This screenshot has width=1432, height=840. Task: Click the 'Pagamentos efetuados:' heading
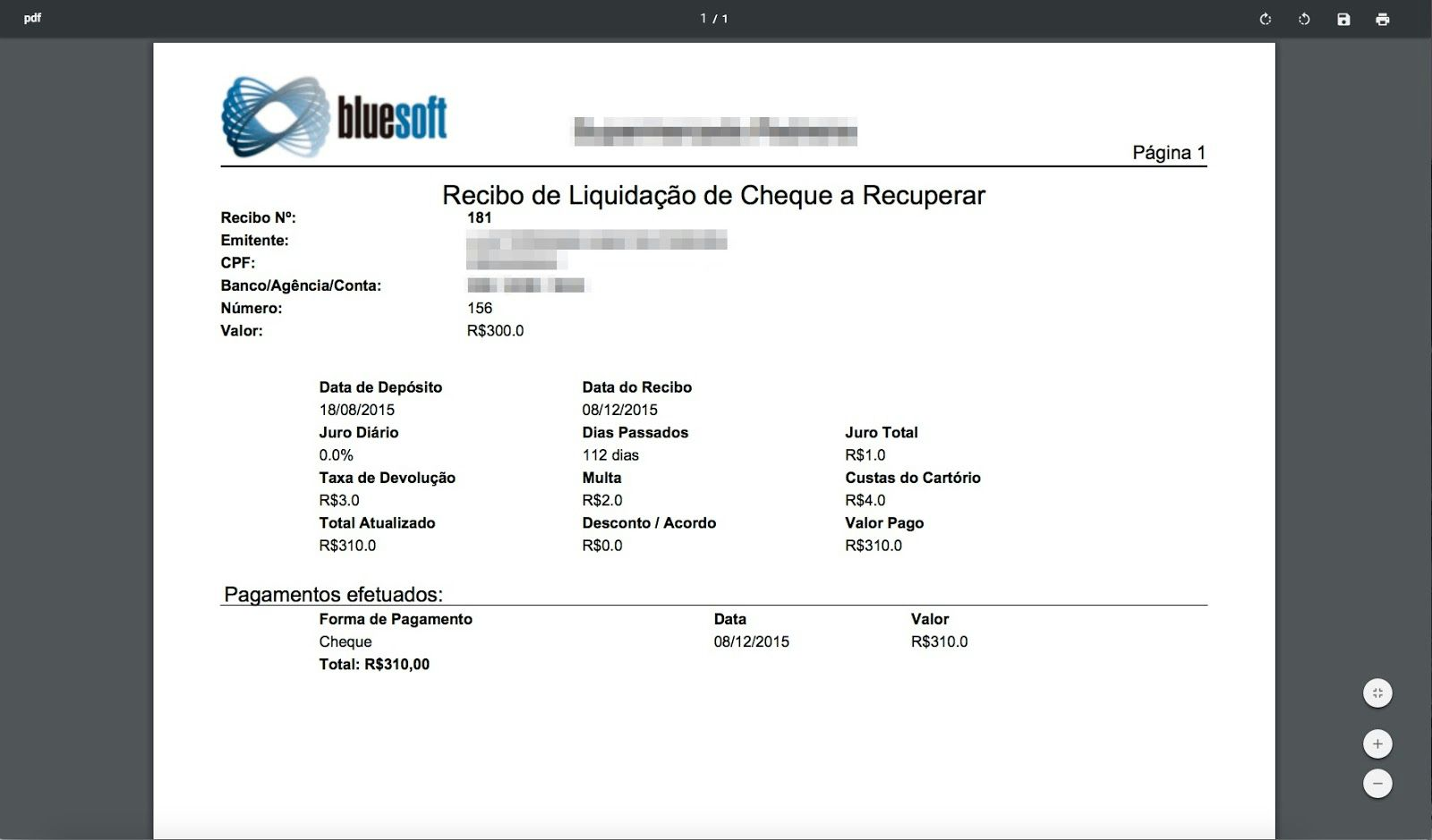point(333,594)
